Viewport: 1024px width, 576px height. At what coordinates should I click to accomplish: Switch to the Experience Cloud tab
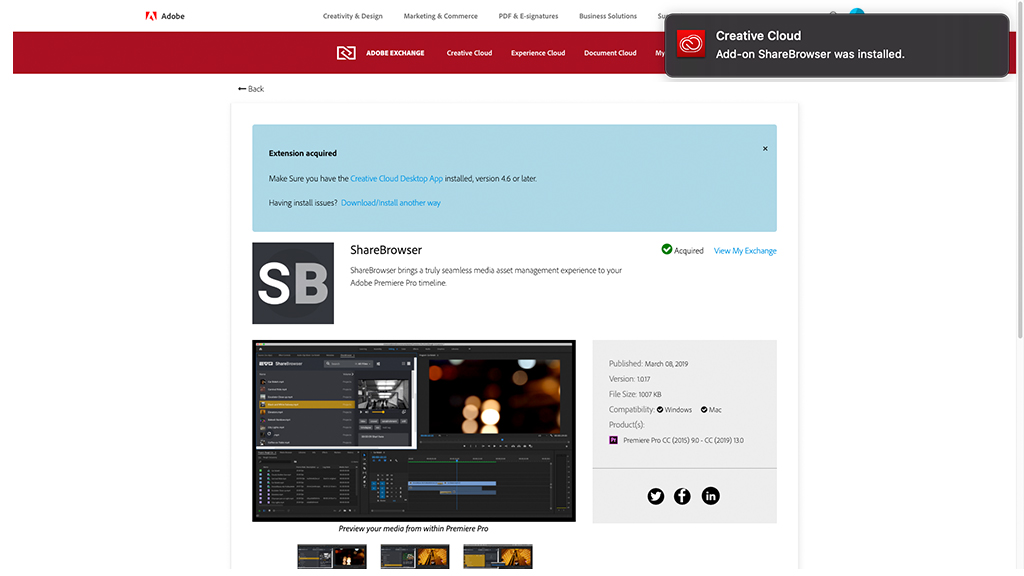tap(537, 53)
